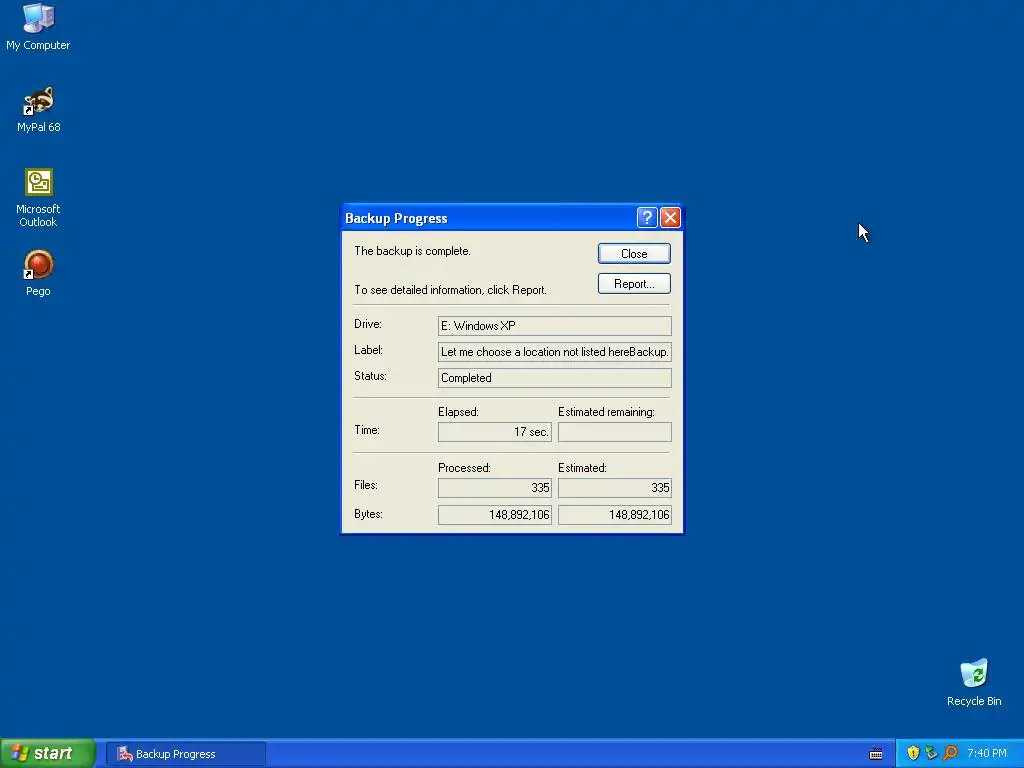Click the Close button in Backup Progress
Image resolution: width=1024 pixels, height=768 pixels.
[x=633, y=253]
